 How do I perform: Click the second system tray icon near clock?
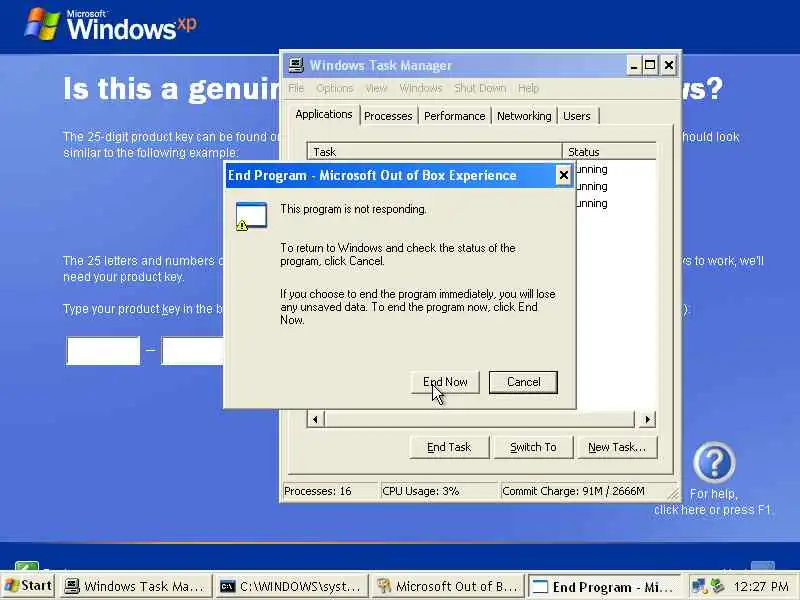pyautogui.click(x=717, y=587)
